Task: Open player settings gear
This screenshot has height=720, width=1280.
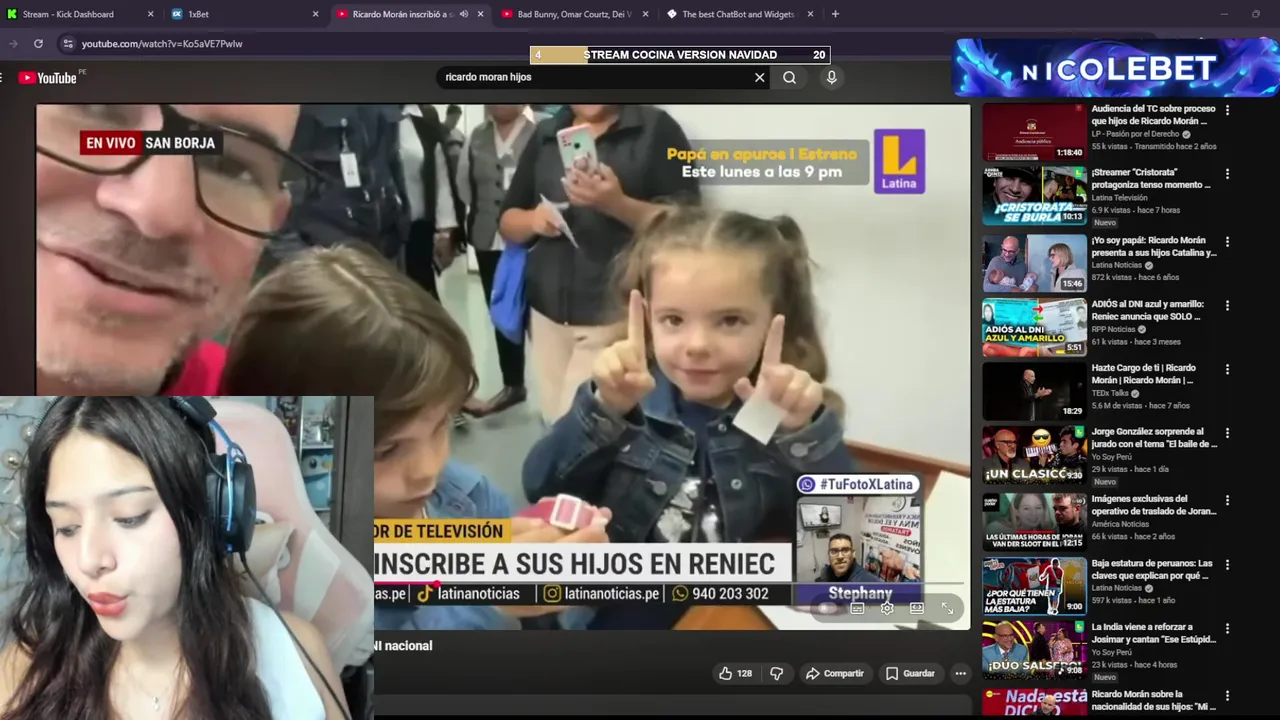Action: [x=887, y=608]
